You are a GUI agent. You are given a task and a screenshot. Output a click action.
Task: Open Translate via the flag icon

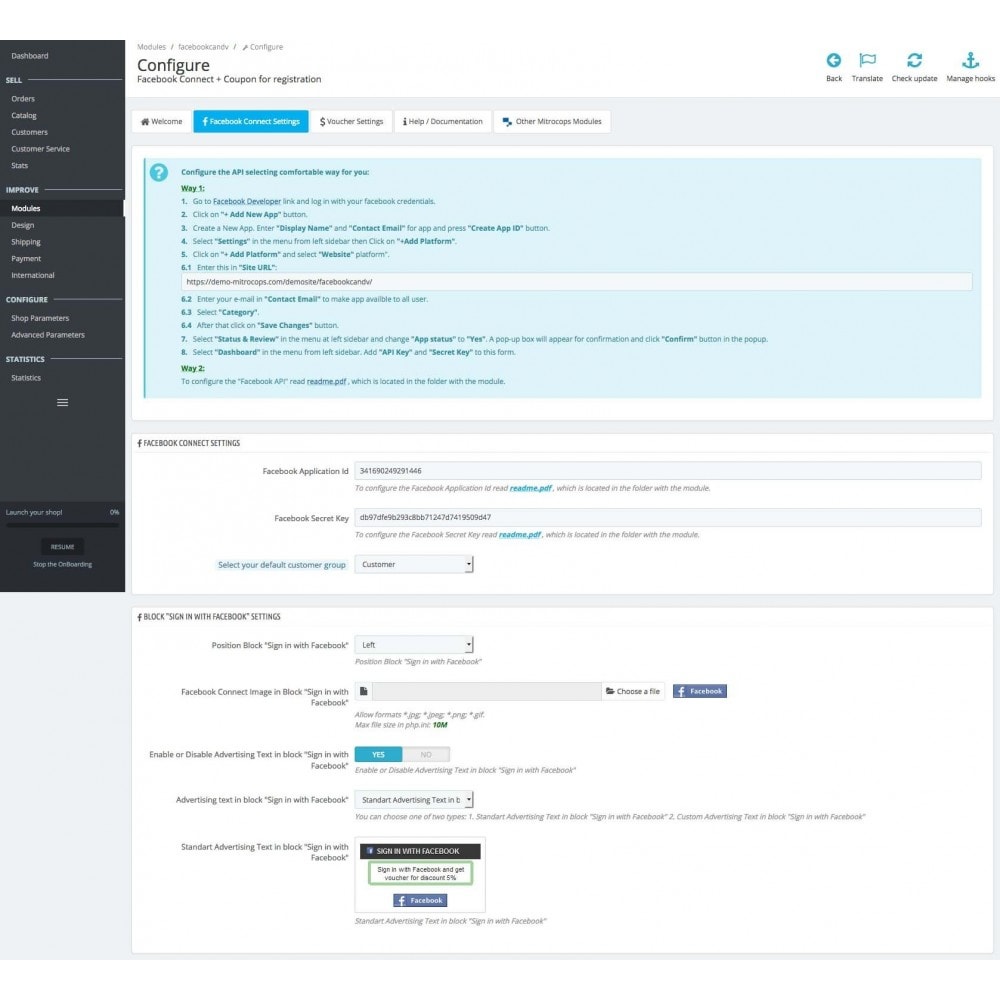pyautogui.click(x=867, y=61)
